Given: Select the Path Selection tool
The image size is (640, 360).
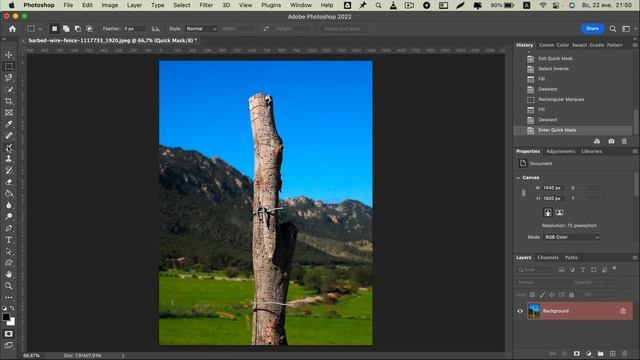Looking at the screenshot, I should pyautogui.click(x=9, y=251).
